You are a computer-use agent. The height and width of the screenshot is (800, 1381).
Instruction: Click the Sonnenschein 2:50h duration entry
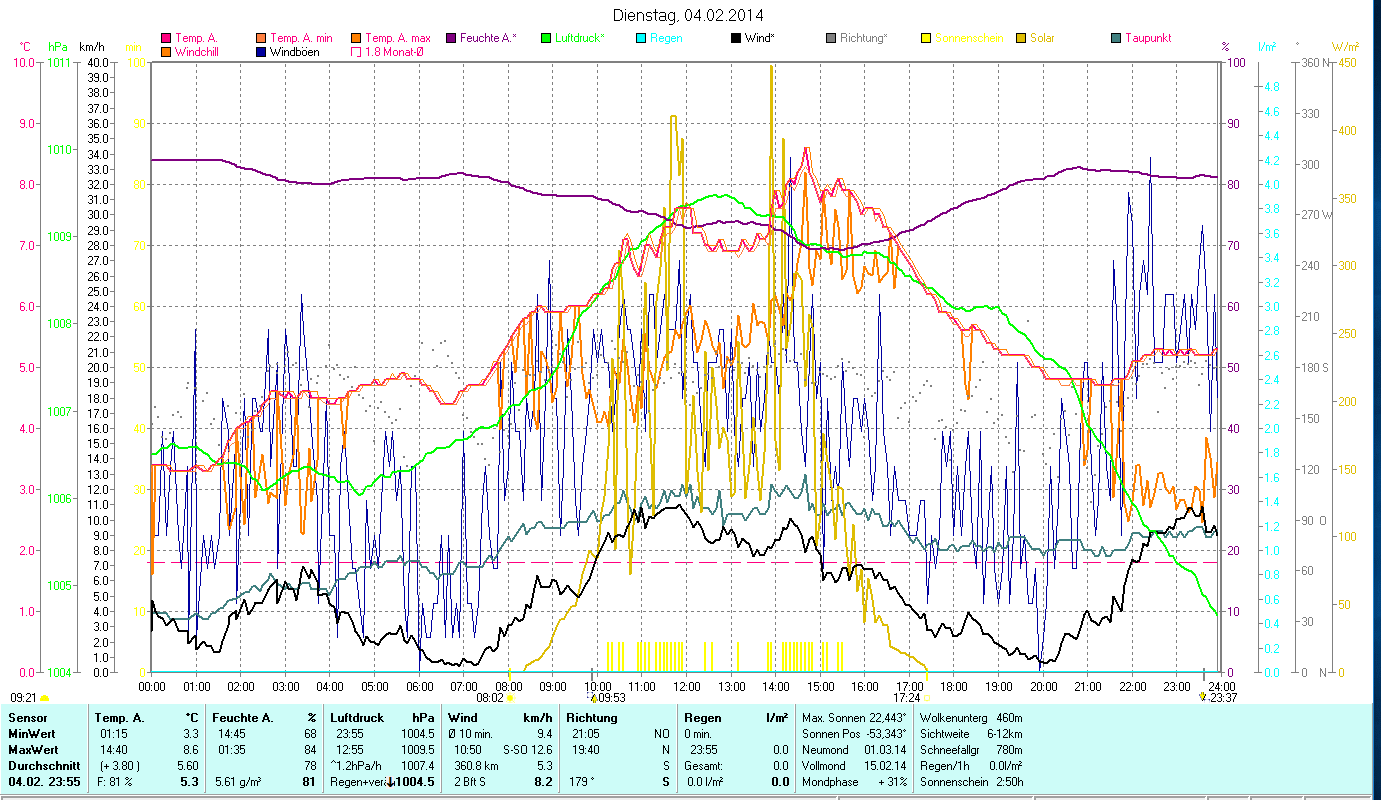click(973, 782)
